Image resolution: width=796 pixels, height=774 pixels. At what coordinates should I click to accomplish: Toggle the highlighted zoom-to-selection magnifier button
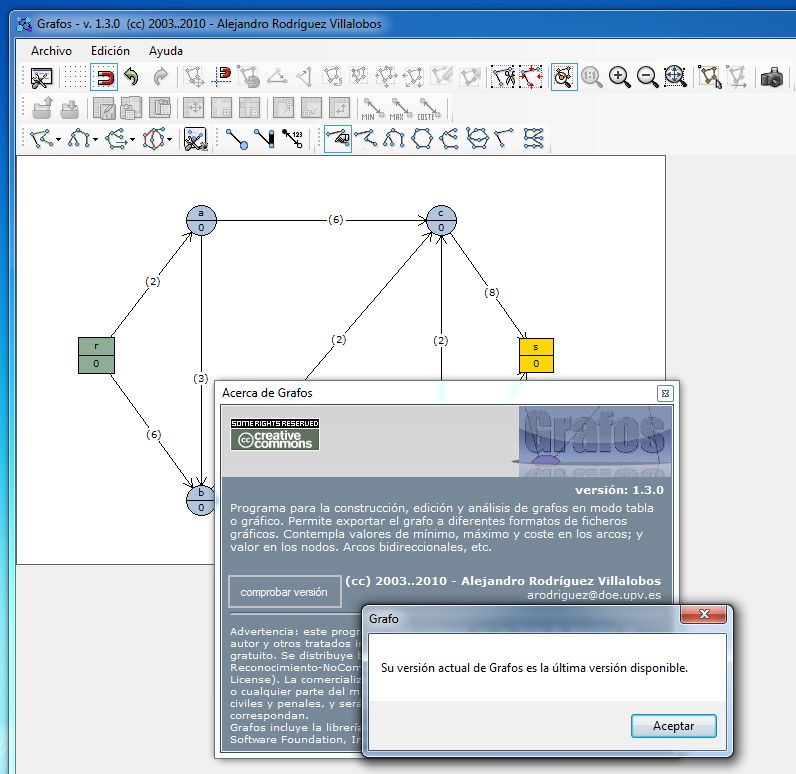[x=564, y=77]
